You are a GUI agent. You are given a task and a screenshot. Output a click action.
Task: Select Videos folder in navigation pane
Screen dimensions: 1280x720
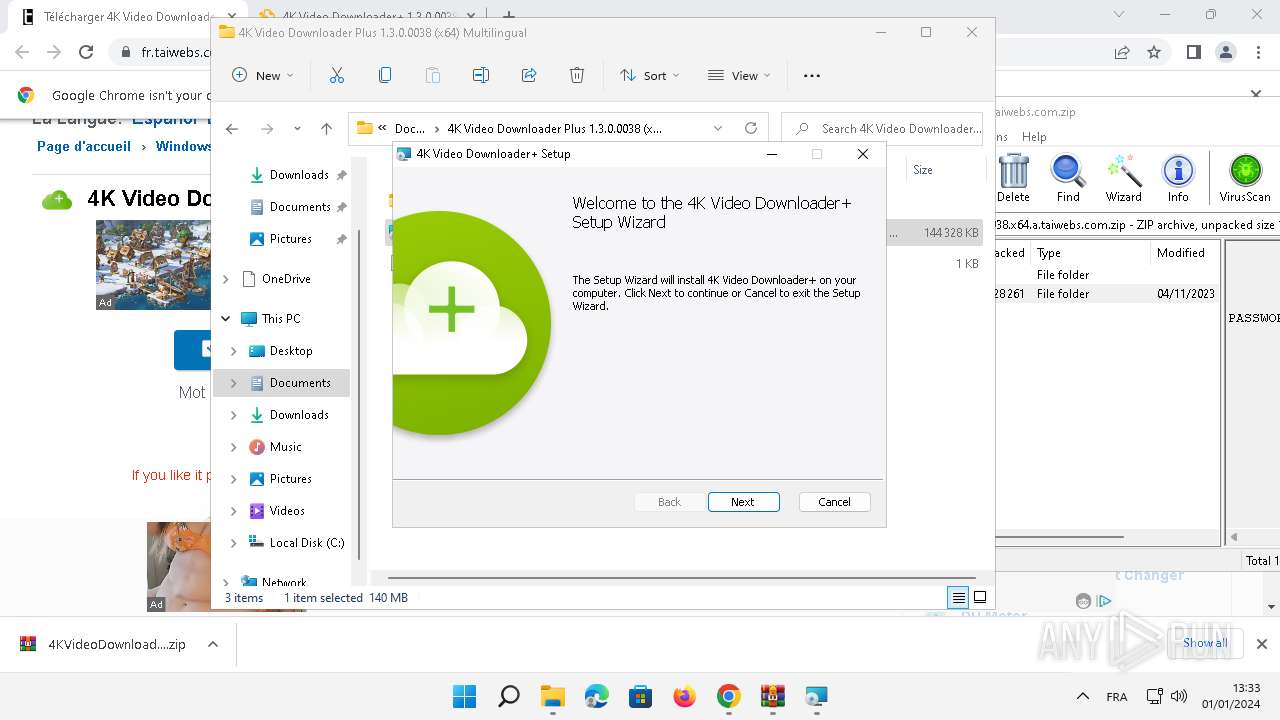coord(286,511)
